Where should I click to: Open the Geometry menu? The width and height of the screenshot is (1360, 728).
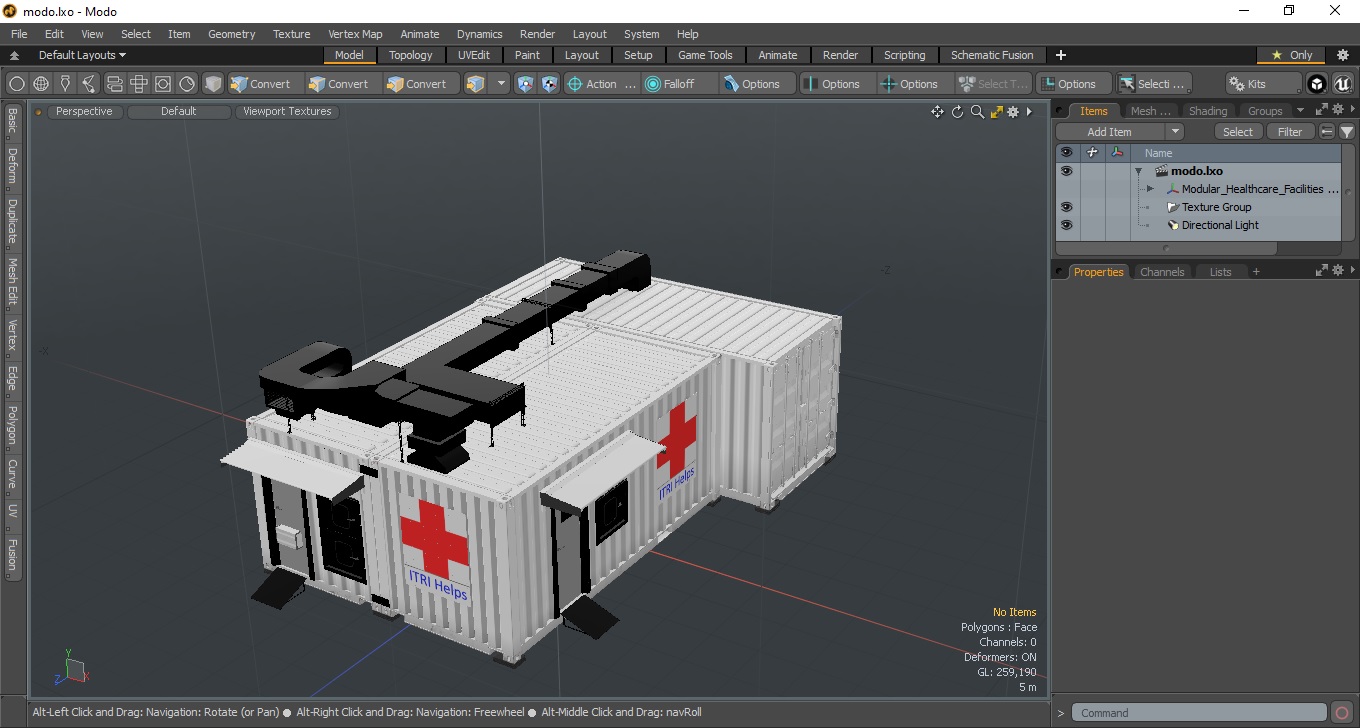[x=232, y=34]
